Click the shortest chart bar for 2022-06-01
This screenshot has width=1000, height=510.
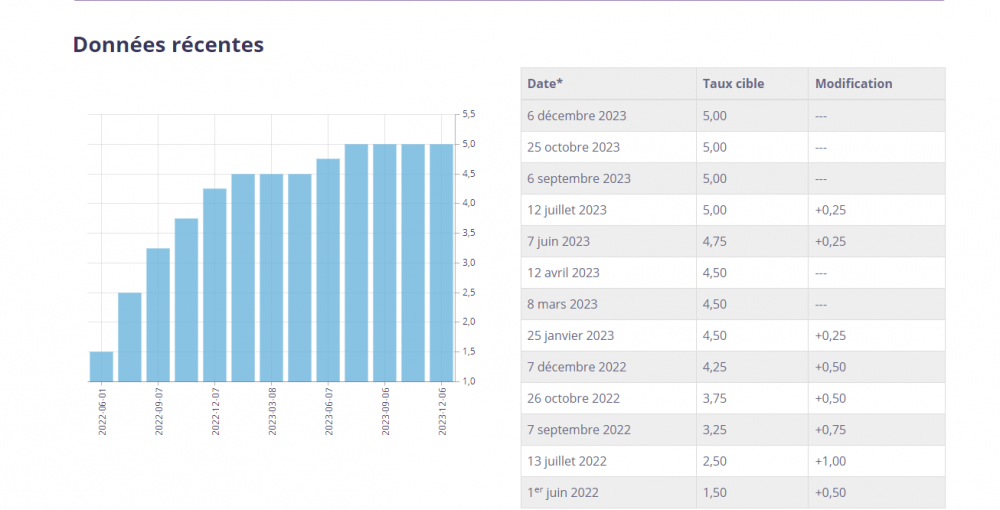pos(101,367)
